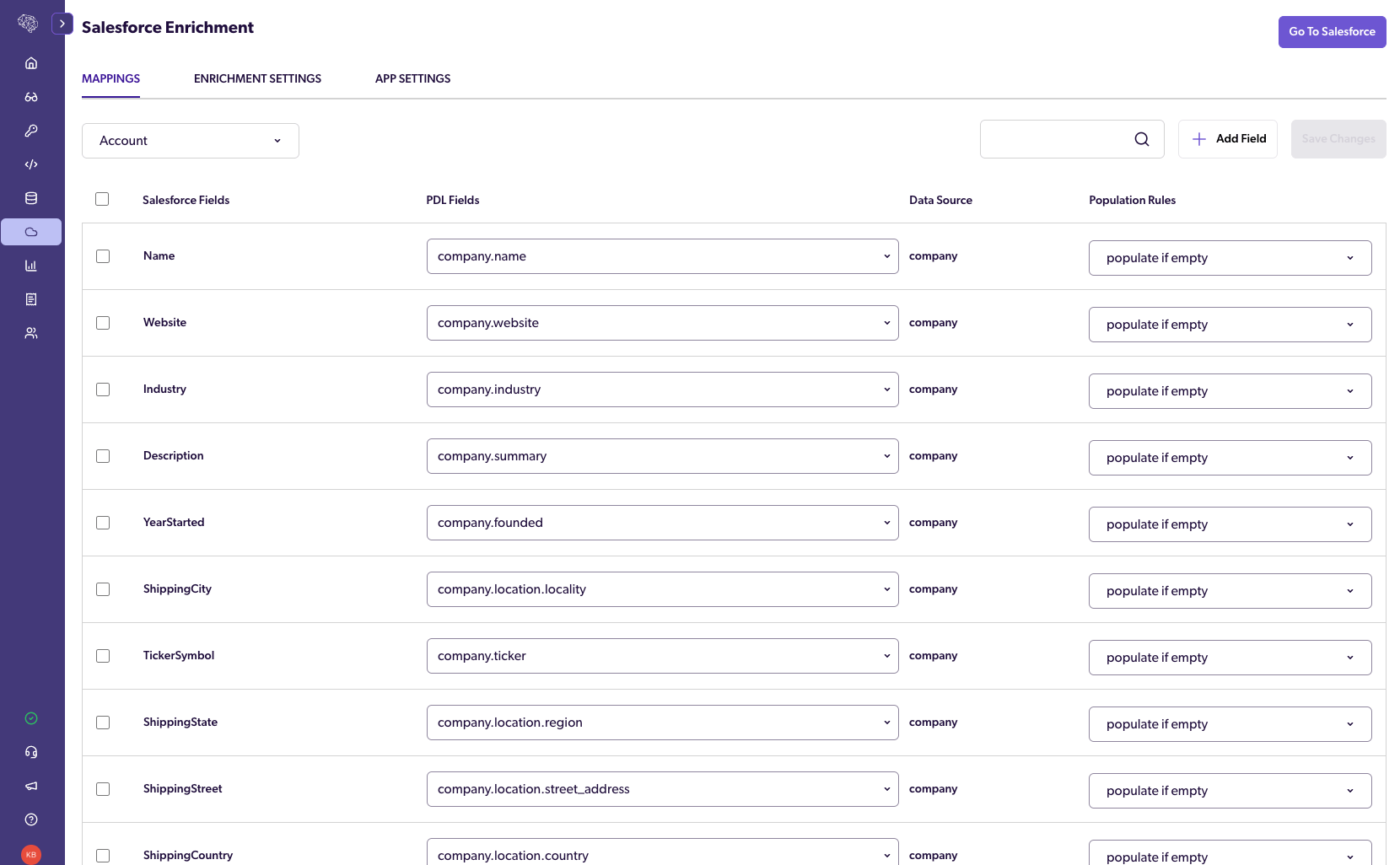The height and width of the screenshot is (865, 1400).
Task: Click the green check status icon
Action: click(31, 718)
